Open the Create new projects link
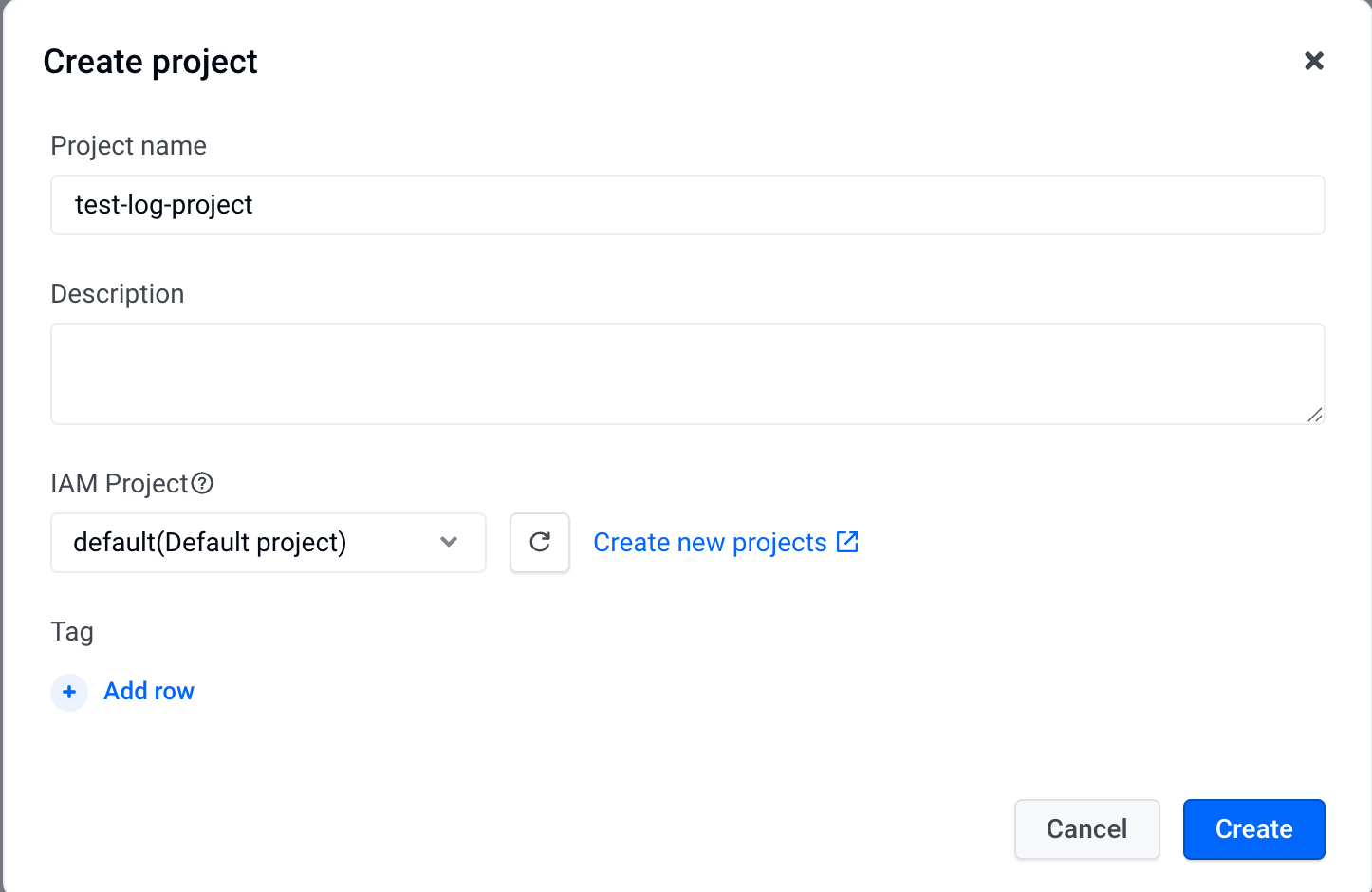The width and height of the screenshot is (1372, 892). click(710, 543)
